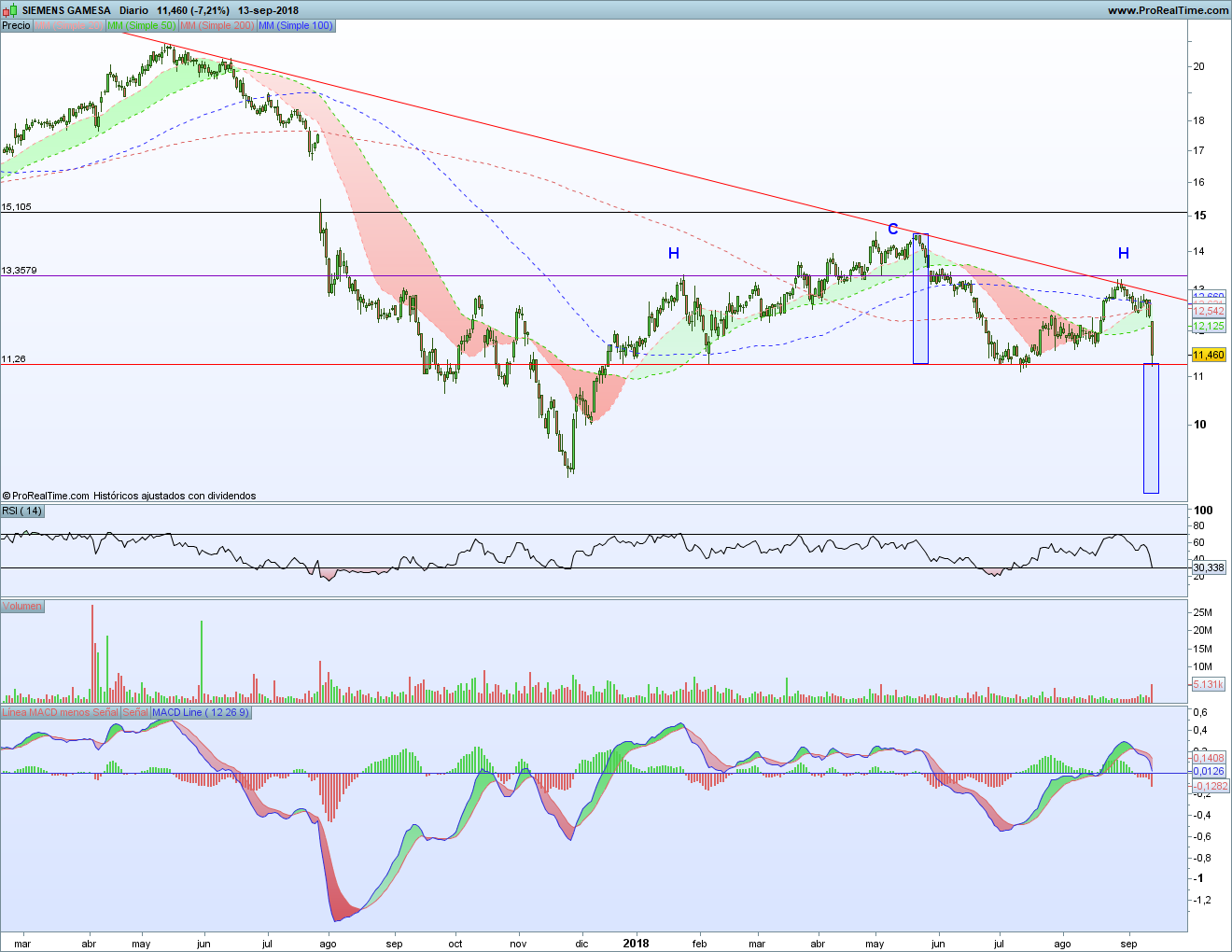1232x952 pixels.
Task: Click the 15,105 horizontal level label
Action: 17,207
